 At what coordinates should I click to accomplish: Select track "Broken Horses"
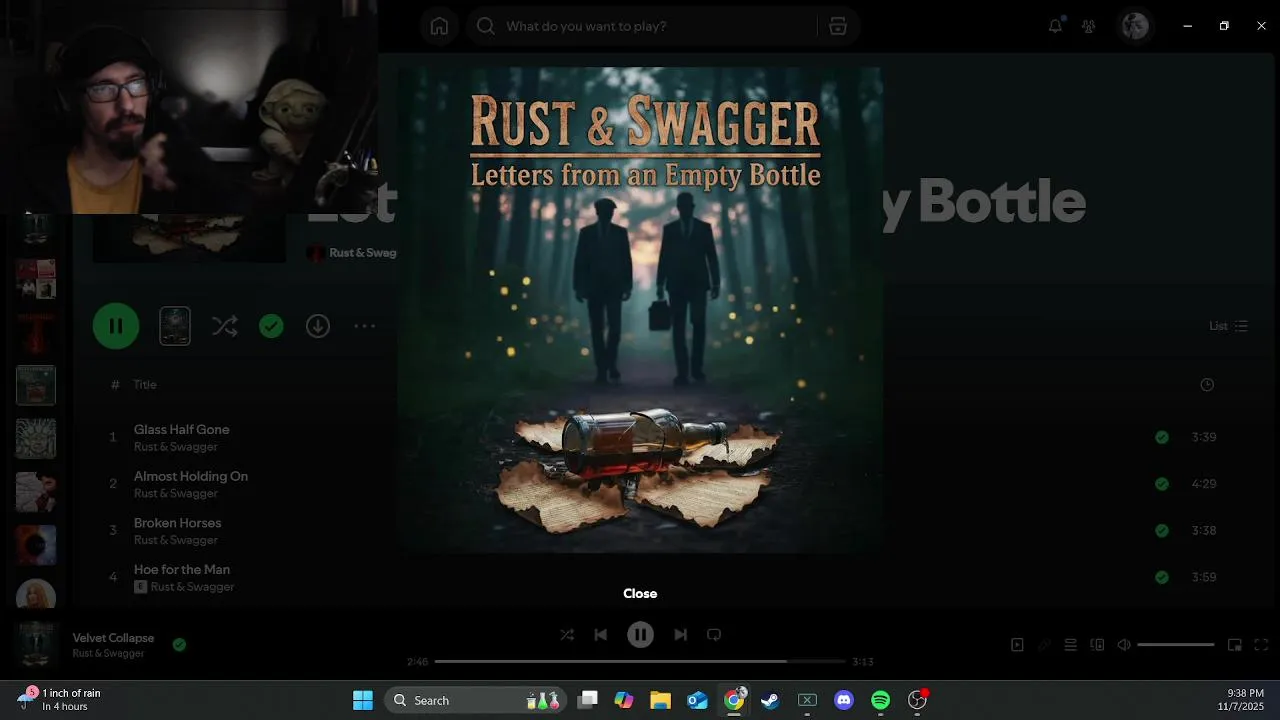[x=178, y=523]
